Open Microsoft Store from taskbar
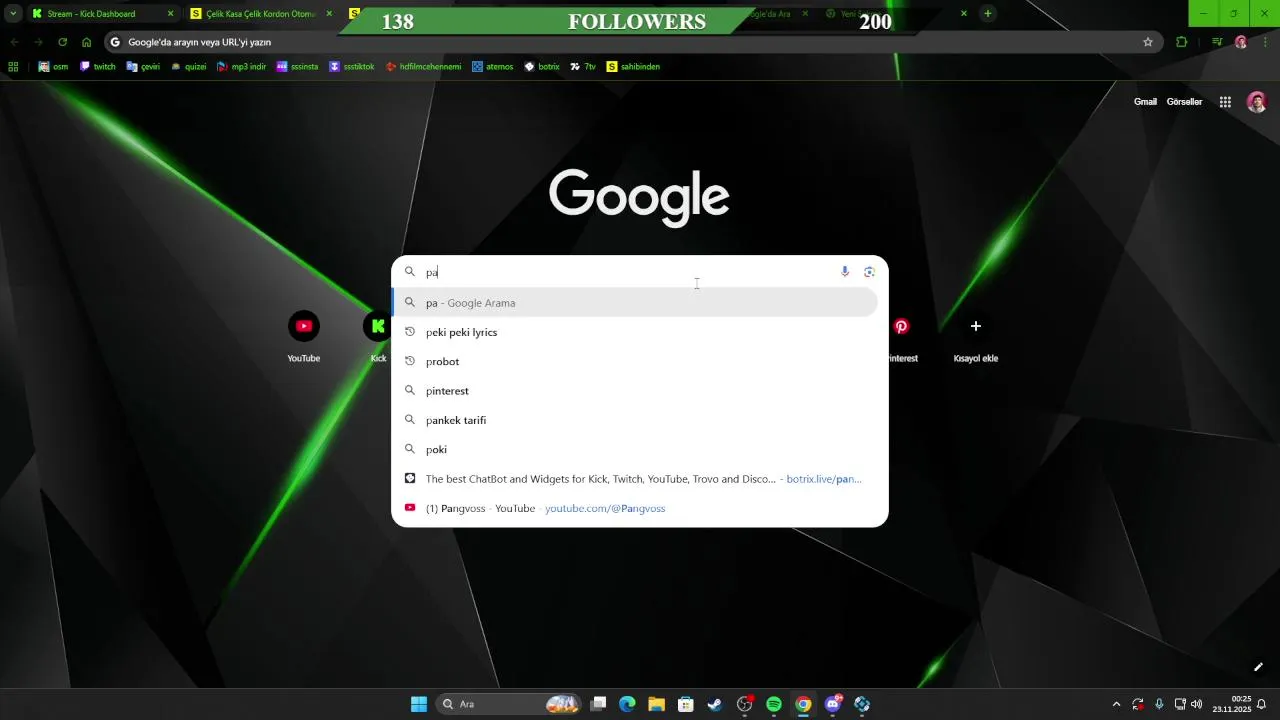This screenshot has width=1280, height=720. [685, 704]
